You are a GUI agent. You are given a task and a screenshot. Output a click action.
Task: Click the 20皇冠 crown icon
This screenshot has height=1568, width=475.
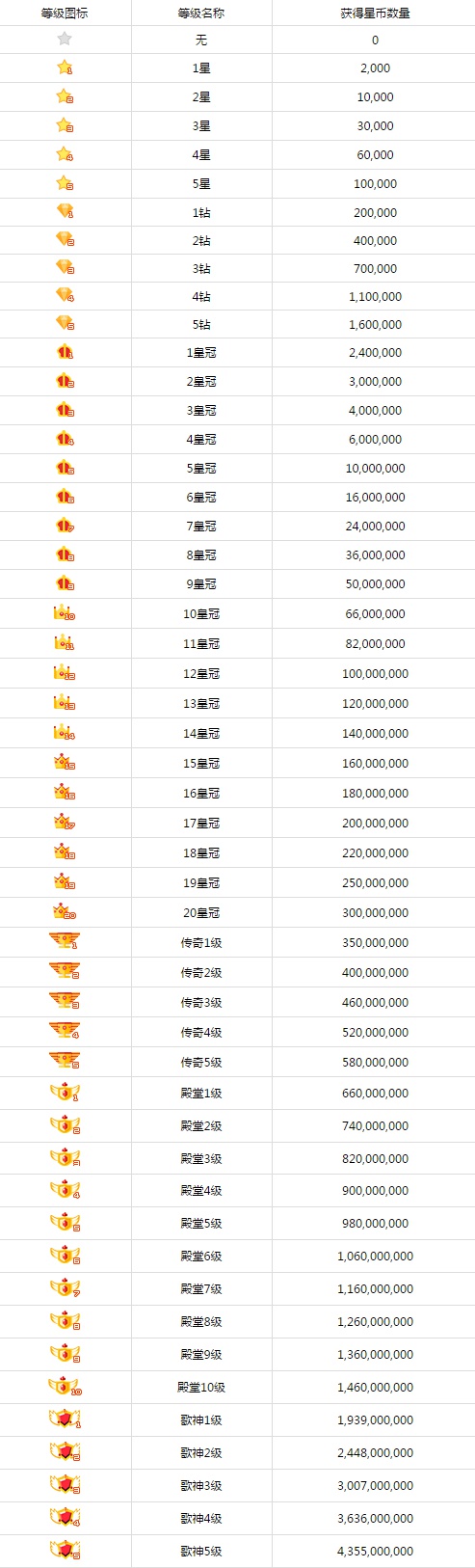pyautogui.click(x=65, y=911)
